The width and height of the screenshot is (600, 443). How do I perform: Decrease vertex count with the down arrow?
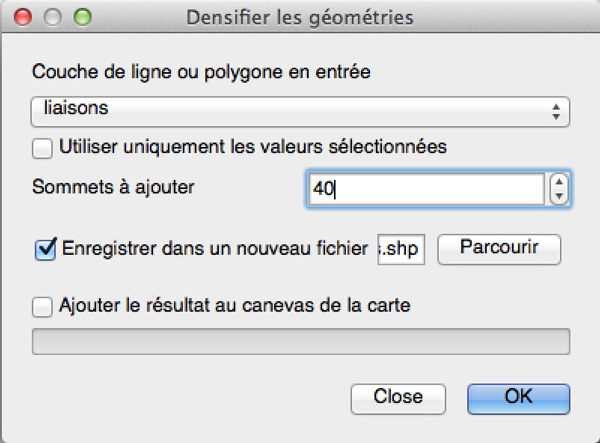559,196
